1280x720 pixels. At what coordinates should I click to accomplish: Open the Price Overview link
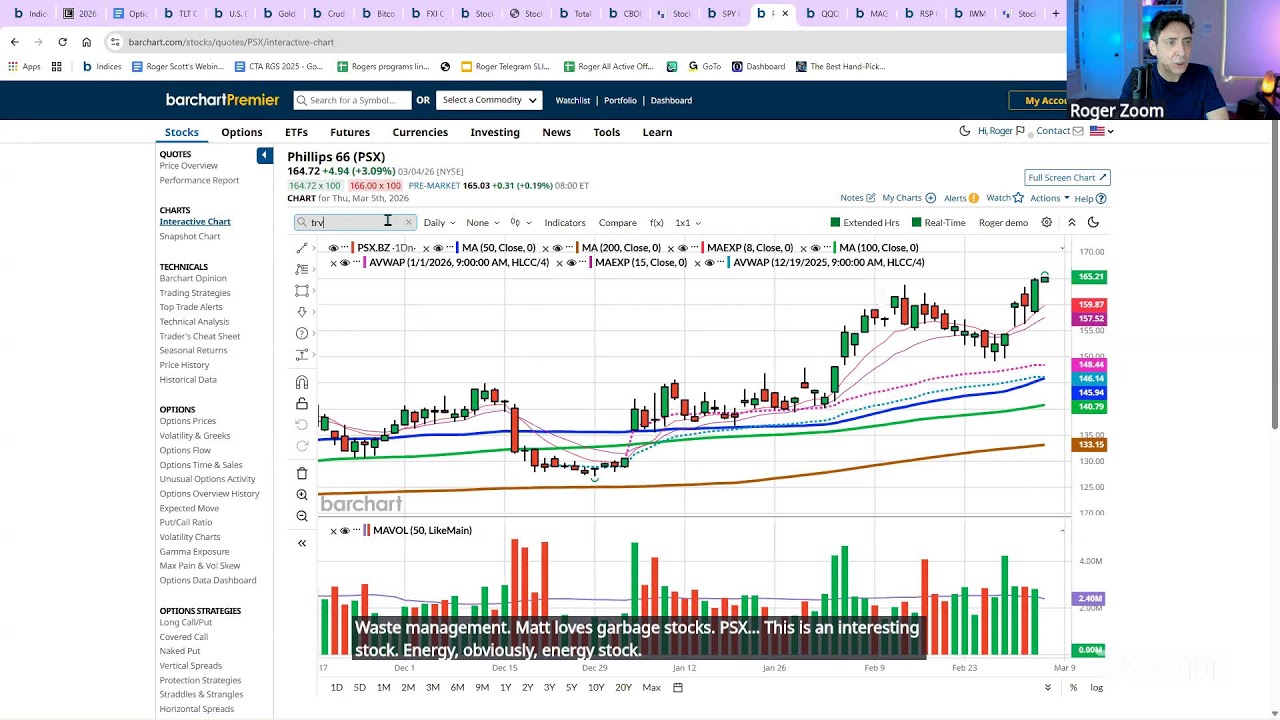click(189, 166)
